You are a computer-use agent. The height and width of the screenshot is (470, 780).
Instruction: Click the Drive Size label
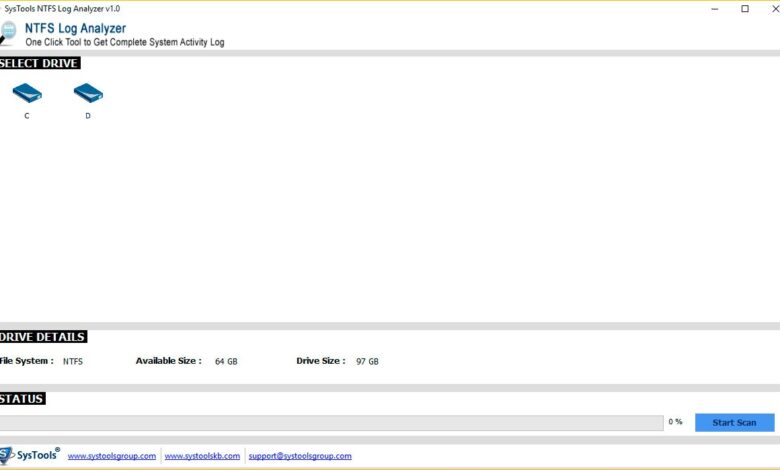pos(321,361)
